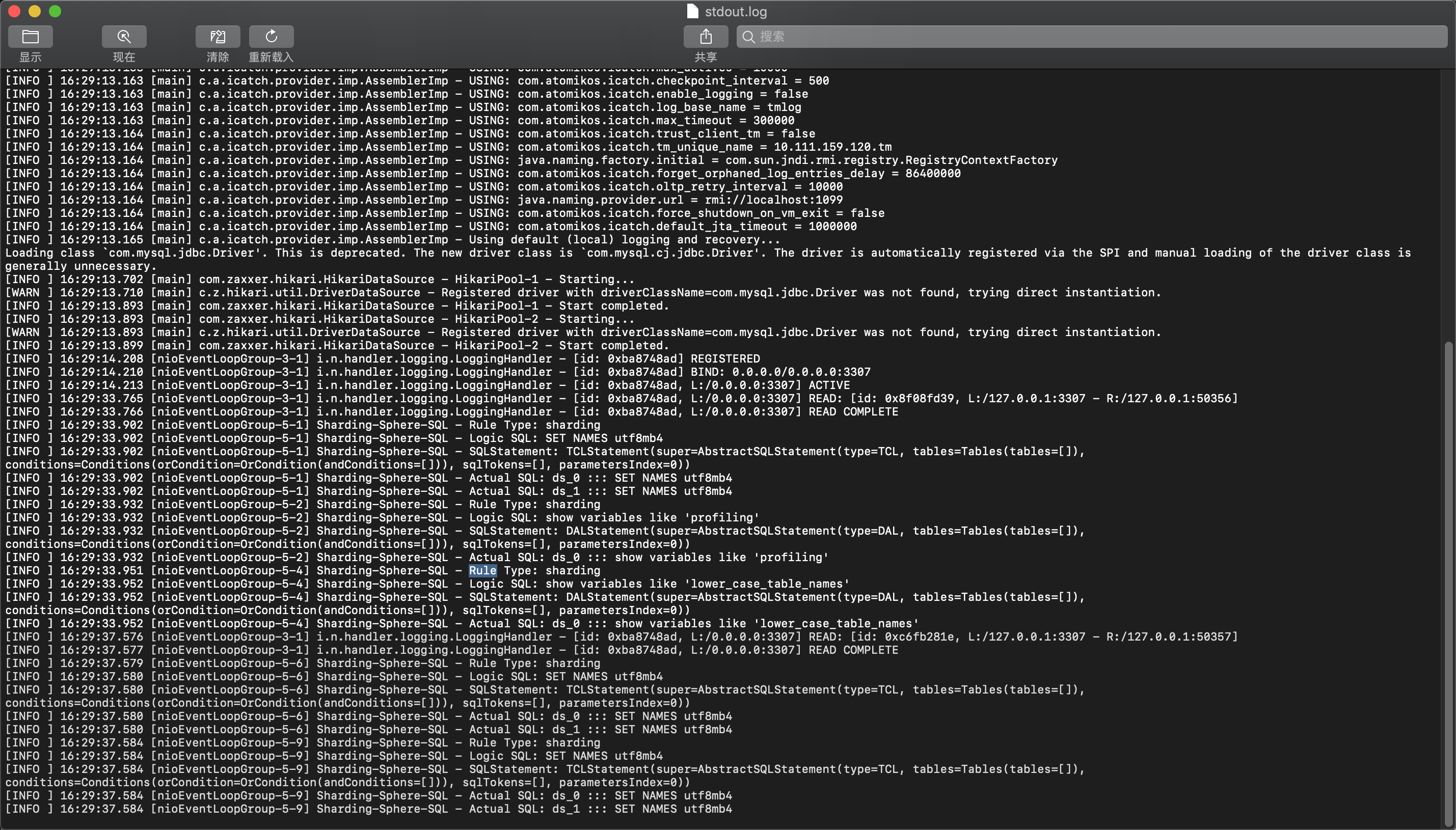Click the stdout.log document icon in the title bar
The image size is (1456, 830).
692,11
